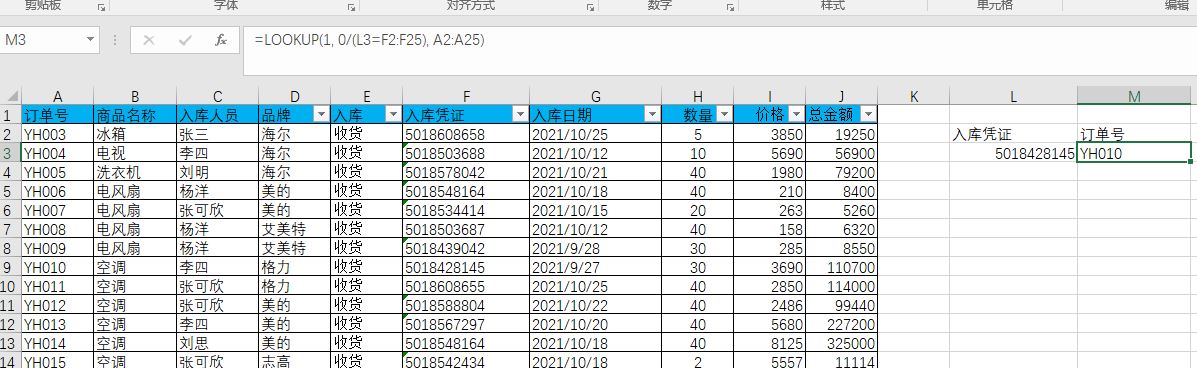Select cell containing 刘明
The height and width of the screenshot is (368, 1197).
pyautogui.click(x=218, y=173)
